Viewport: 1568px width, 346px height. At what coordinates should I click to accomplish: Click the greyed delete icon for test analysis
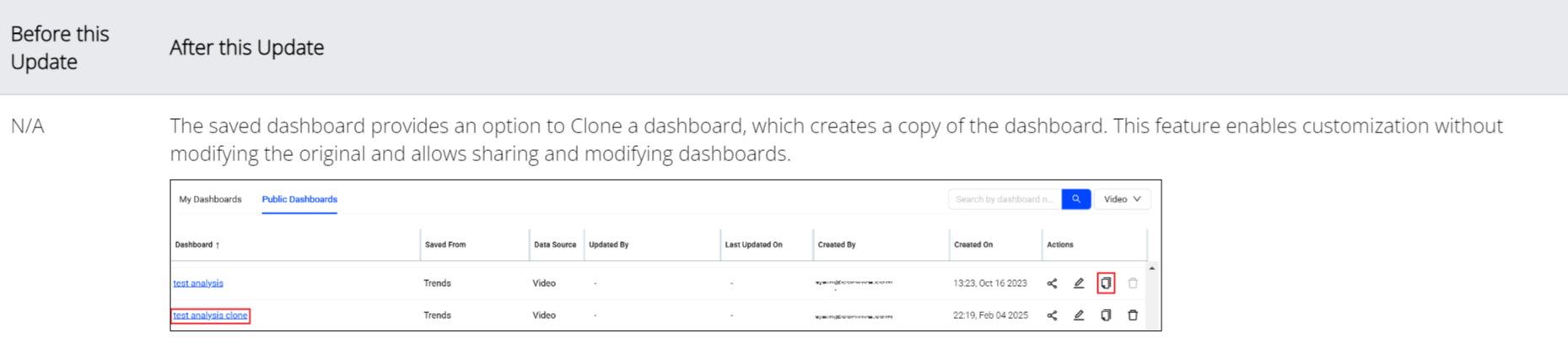pos(1133,284)
